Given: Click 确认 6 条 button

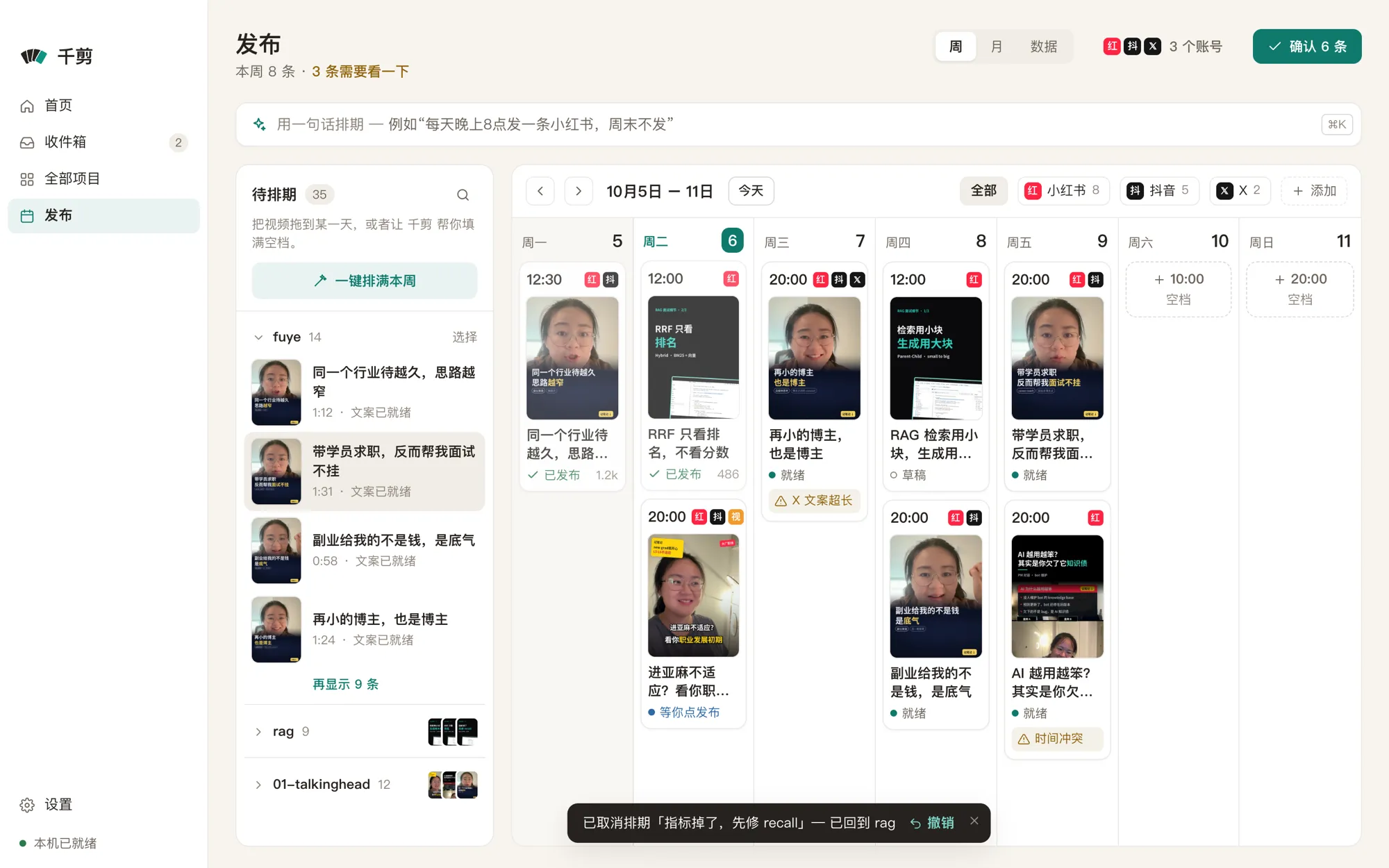Looking at the screenshot, I should [1306, 47].
